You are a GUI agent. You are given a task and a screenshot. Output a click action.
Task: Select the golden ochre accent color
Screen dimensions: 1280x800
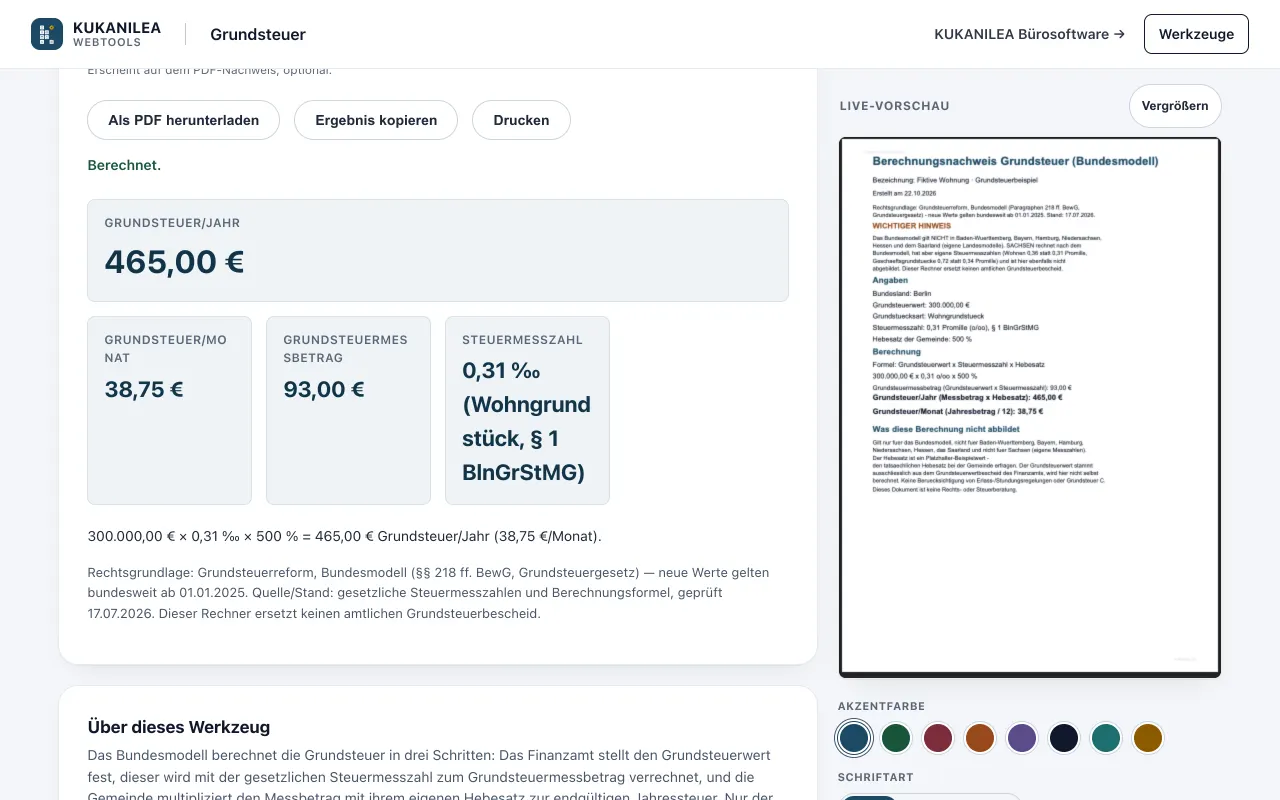coord(1148,738)
